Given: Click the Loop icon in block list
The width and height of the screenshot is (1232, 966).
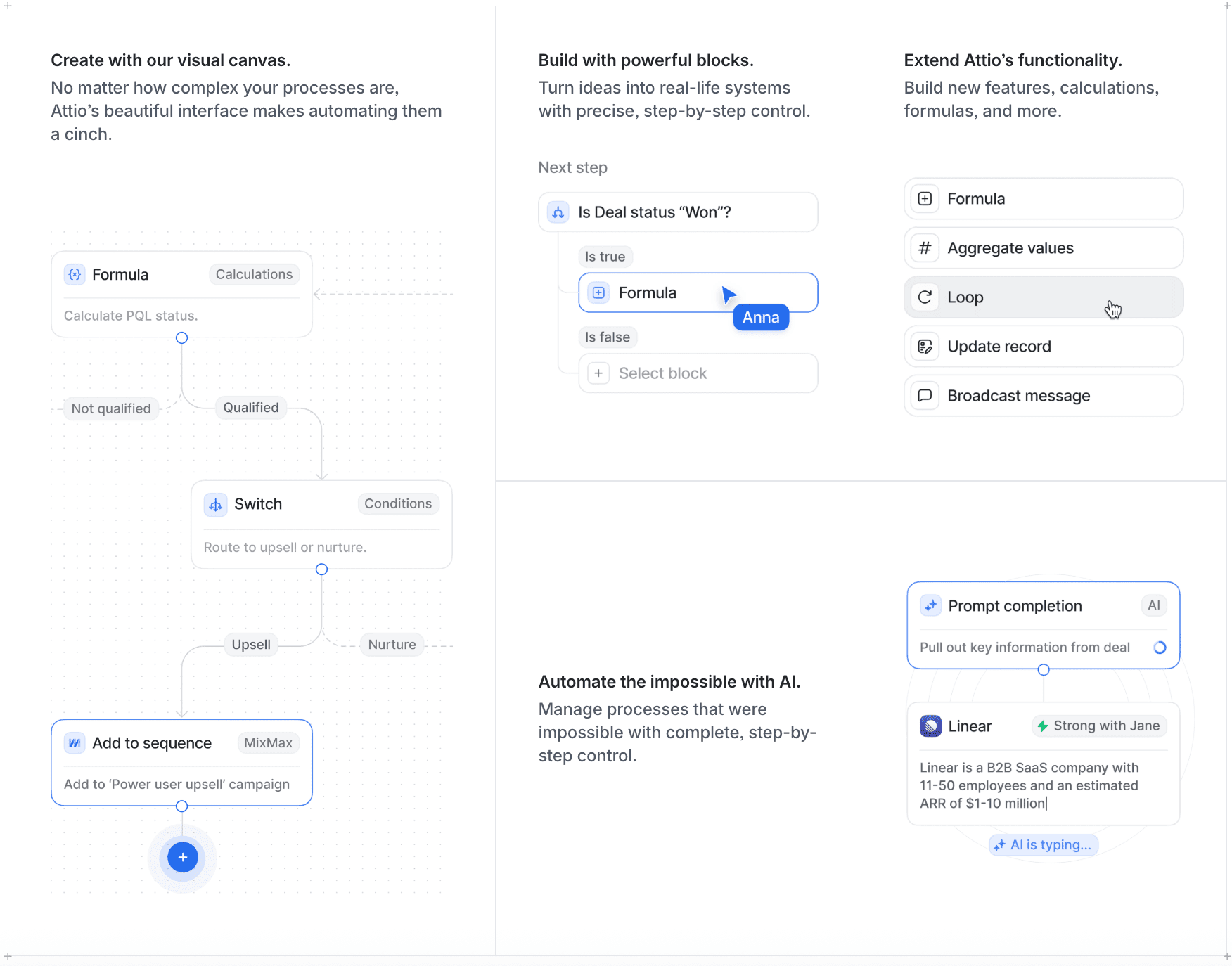Looking at the screenshot, I should 925,297.
